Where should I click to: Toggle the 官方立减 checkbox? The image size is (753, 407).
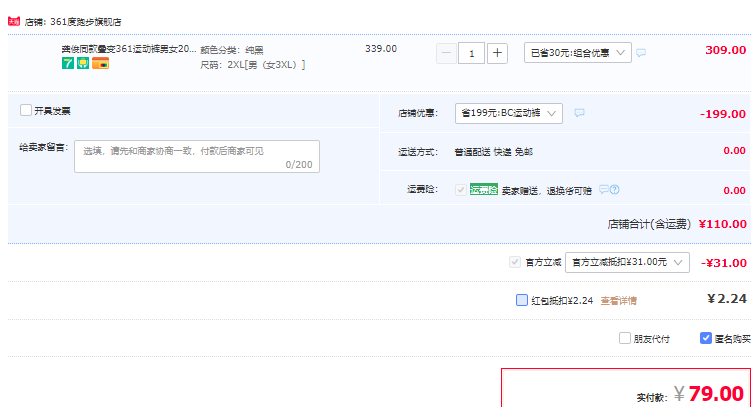[x=514, y=262]
